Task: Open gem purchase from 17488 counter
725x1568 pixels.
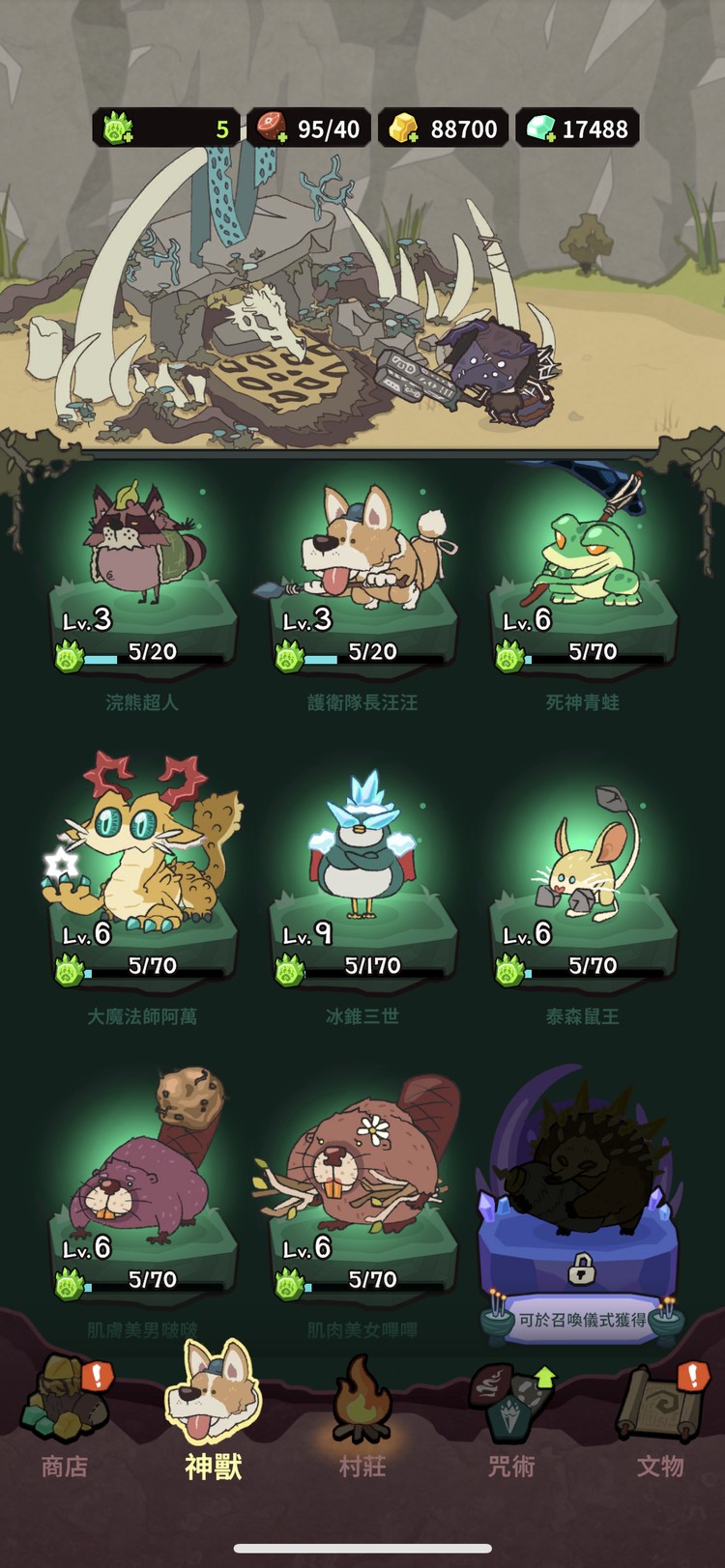Action: click(577, 128)
